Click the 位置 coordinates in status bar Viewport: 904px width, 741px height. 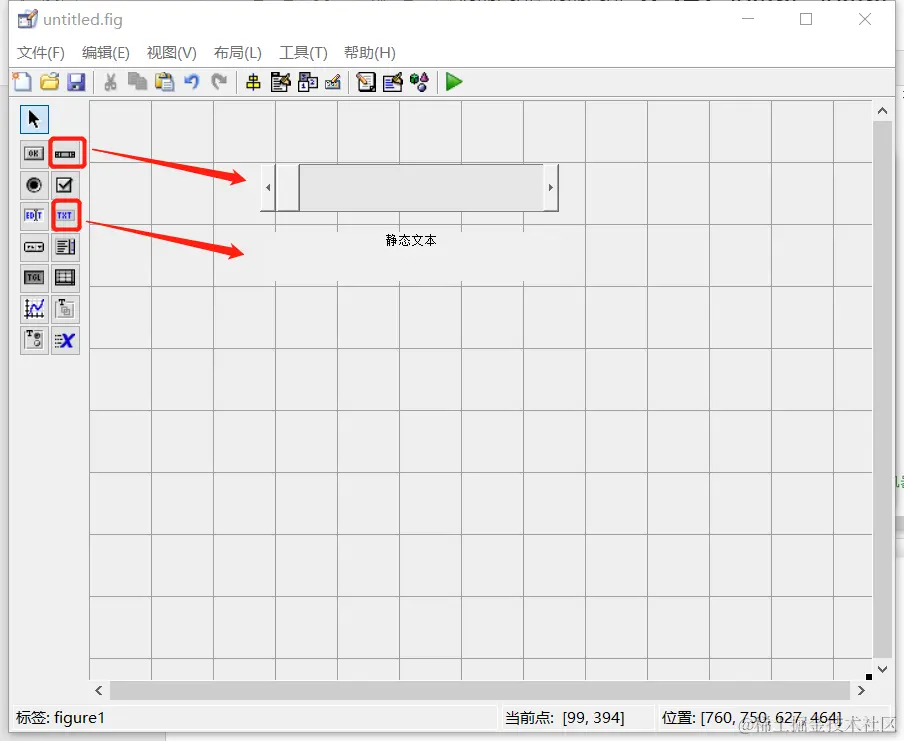point(752,717)
